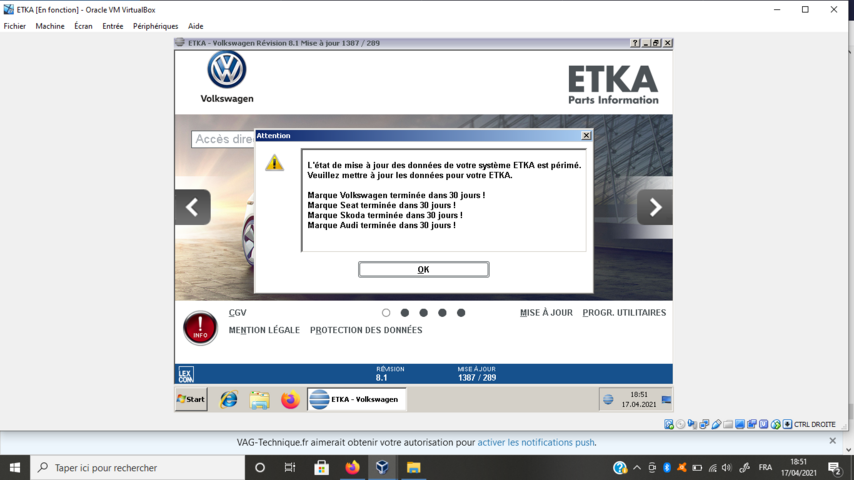Open the Machine menu
The width and height of the screenshot is (854, 480).
point(50,26)
